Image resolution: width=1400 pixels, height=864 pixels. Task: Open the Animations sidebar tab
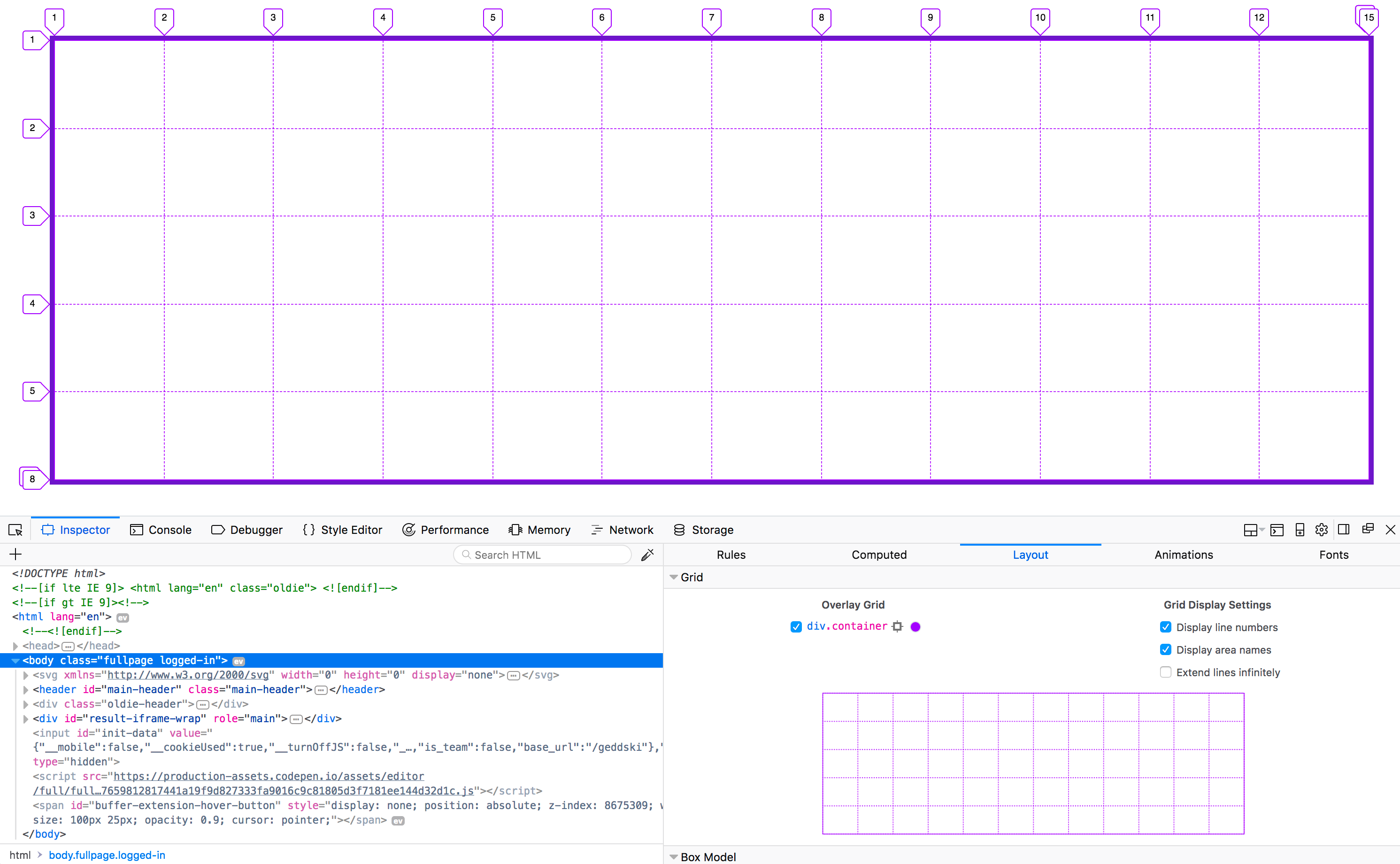pyautogui.click(x=1184, y=555)
